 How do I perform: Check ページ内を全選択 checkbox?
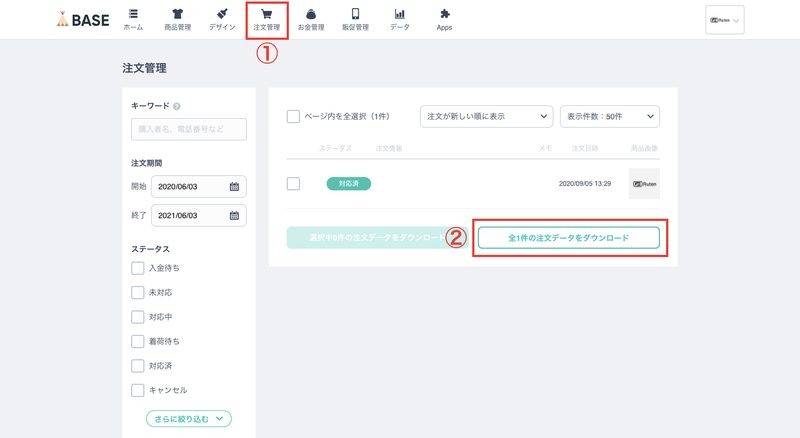[293, 116]
